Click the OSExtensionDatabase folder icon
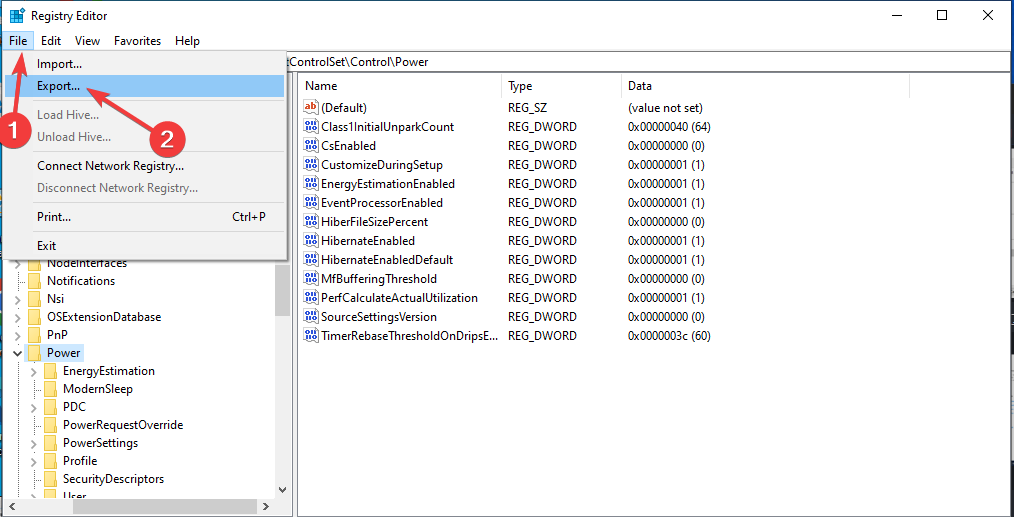 pos(35,317)
